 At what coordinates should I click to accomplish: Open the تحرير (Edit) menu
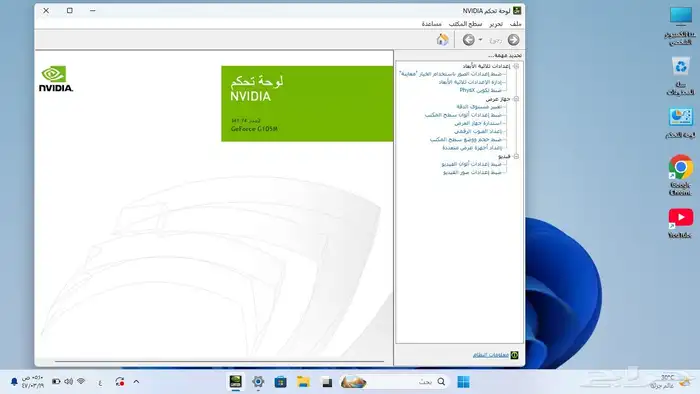pyautogui.click(x=496, y=24)
